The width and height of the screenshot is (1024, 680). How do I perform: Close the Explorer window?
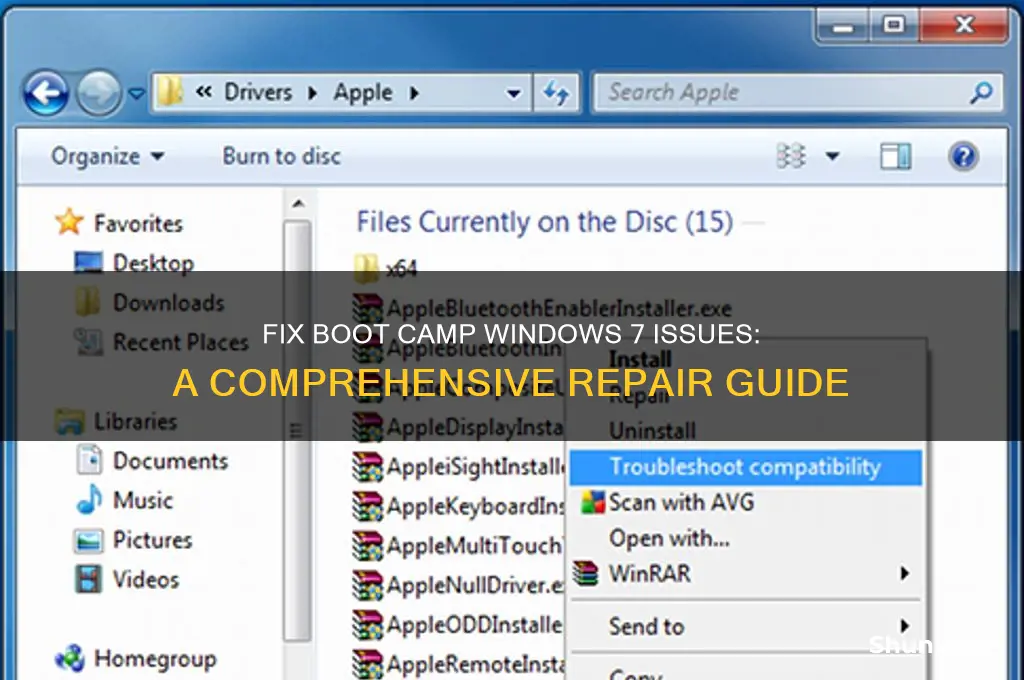point(963,25)
